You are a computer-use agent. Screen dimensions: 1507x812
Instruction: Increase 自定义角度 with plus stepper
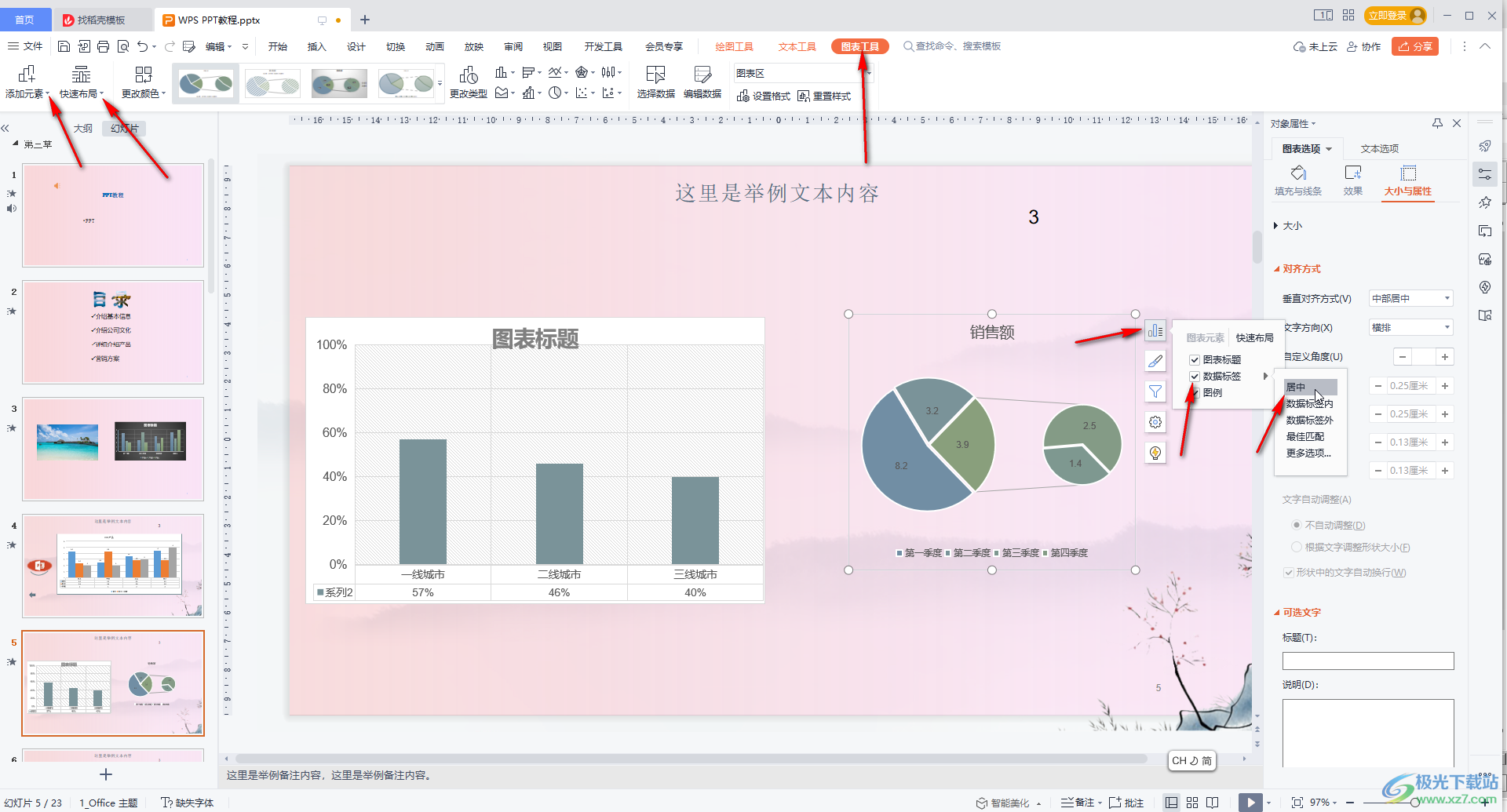pyautogui.click(x=1445, y=357)
